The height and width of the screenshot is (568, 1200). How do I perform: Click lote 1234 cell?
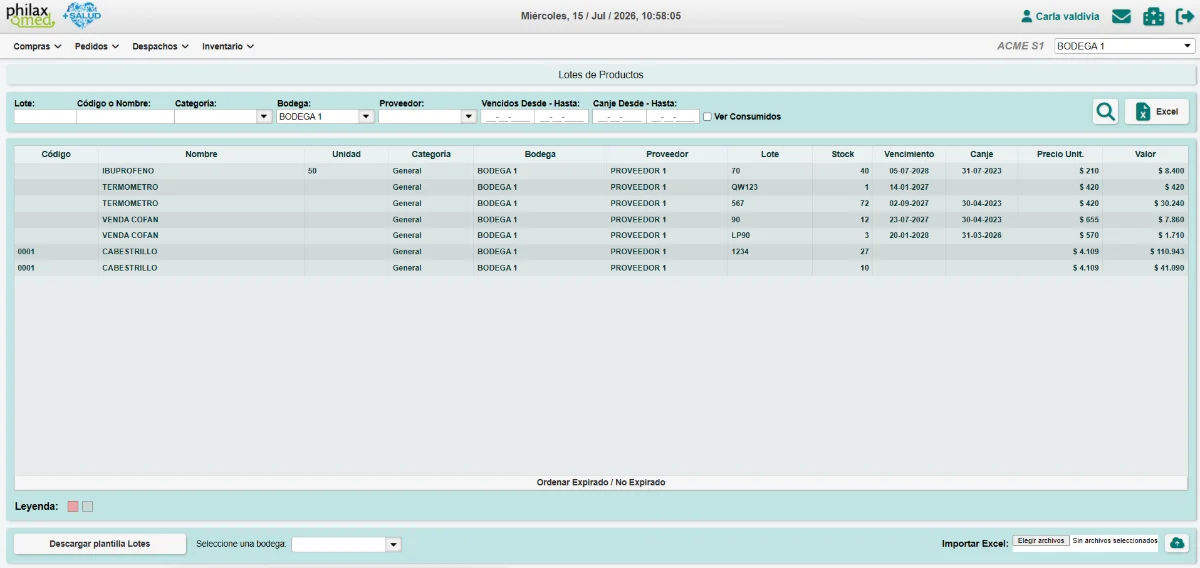(x=770, y=251)
